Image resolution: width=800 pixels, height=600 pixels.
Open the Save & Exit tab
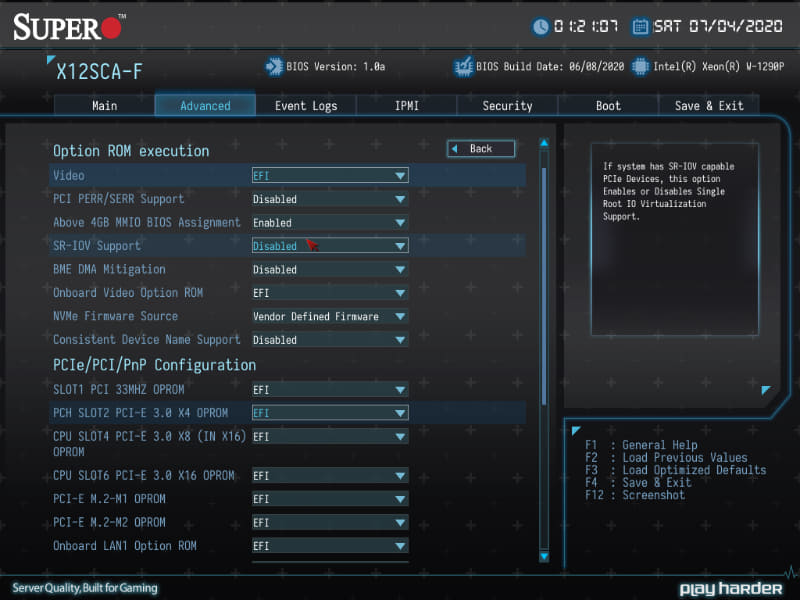coord(709,105)
